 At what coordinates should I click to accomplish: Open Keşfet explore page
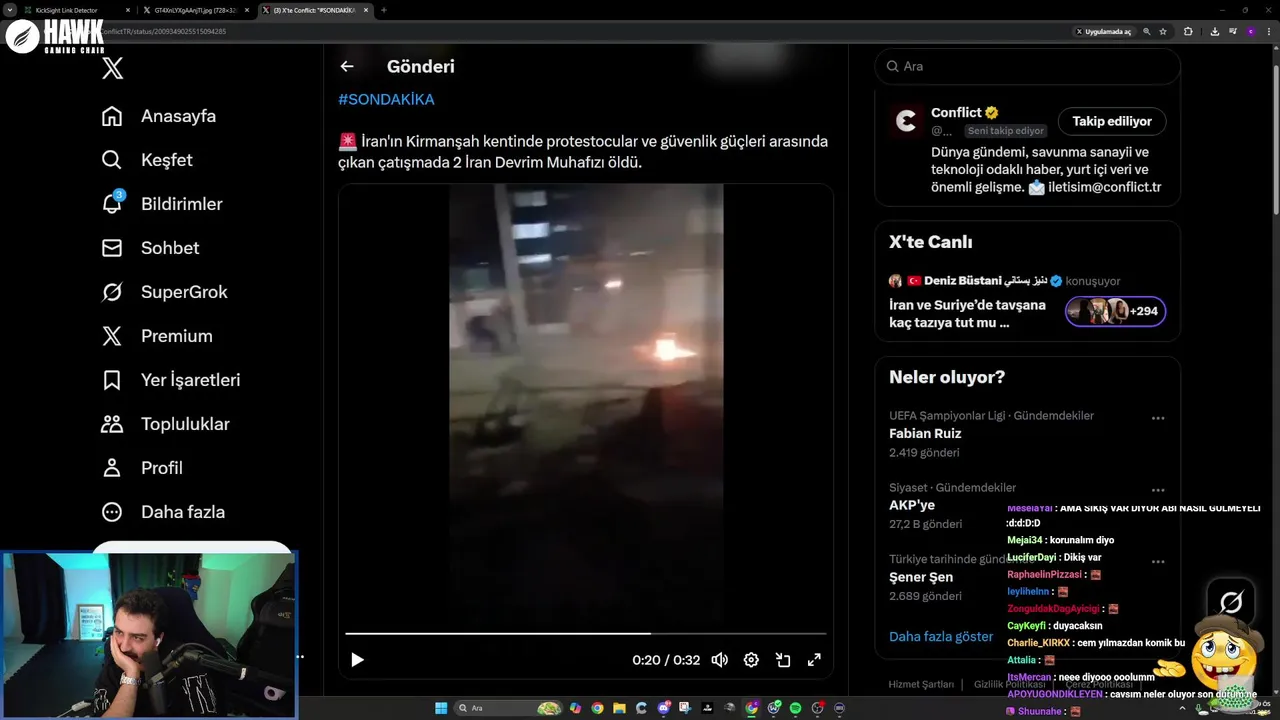pyautogui.click(x=147, y=160)
